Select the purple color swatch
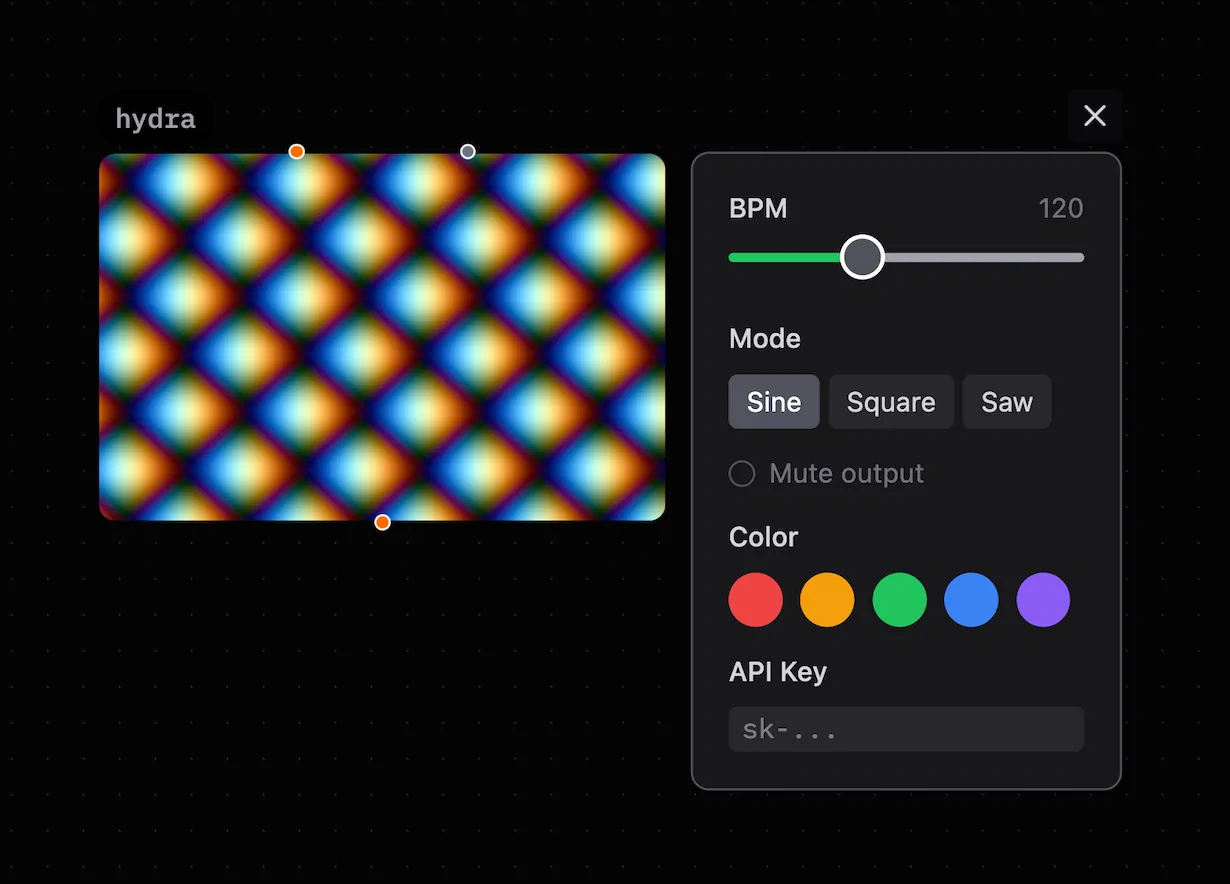Viewport: 1230px width, 884px height. point(1043,600)
